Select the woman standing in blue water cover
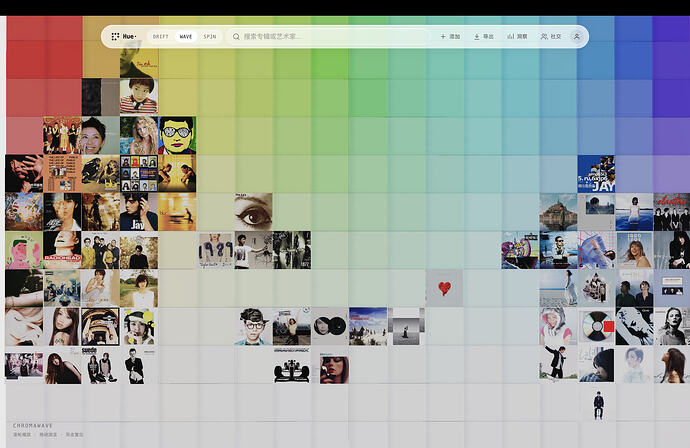Viewport: 690px width, 448px height. [634, 212]
